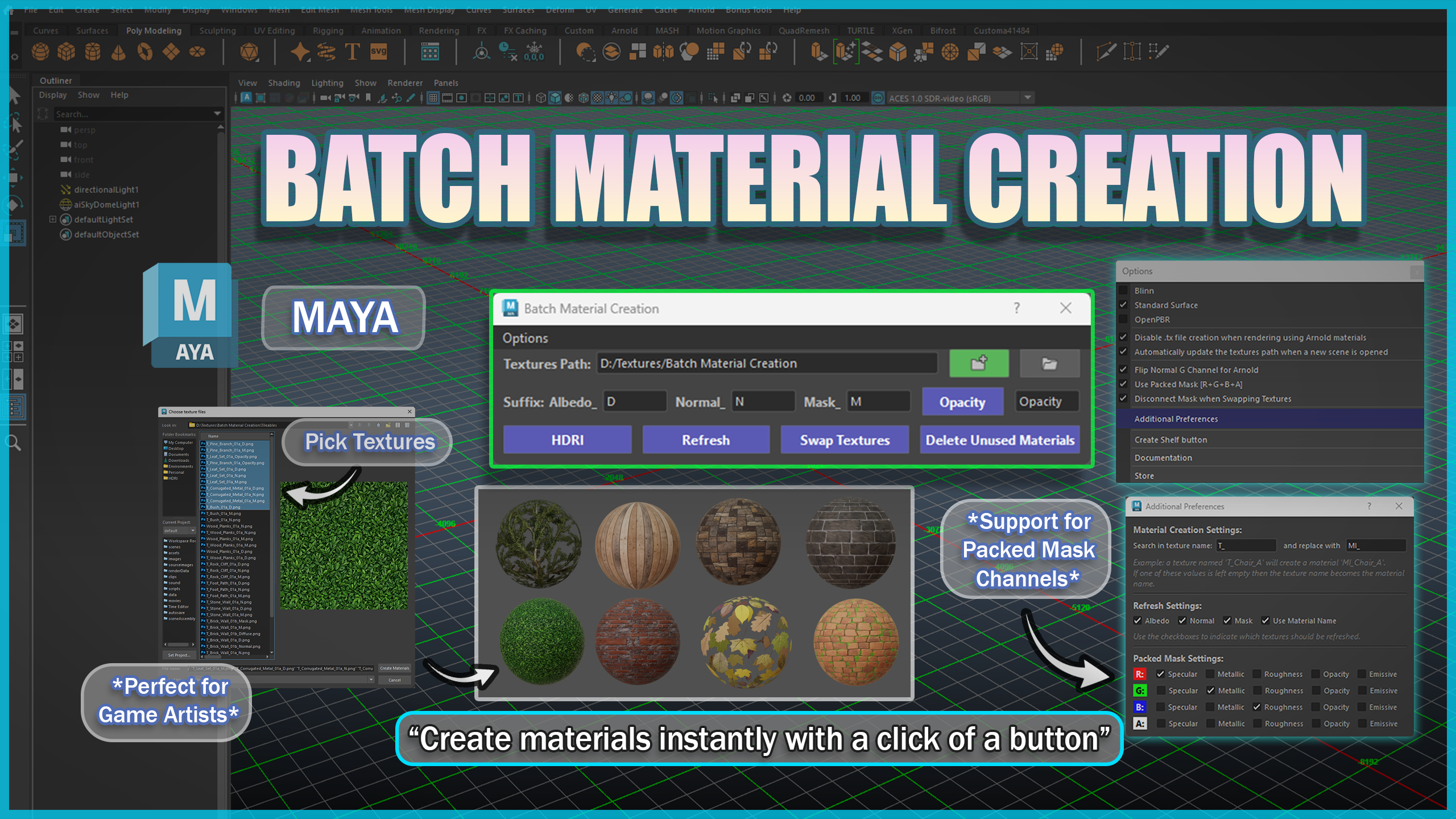Click the sweep mesh shelf icon

coord(326,52)
